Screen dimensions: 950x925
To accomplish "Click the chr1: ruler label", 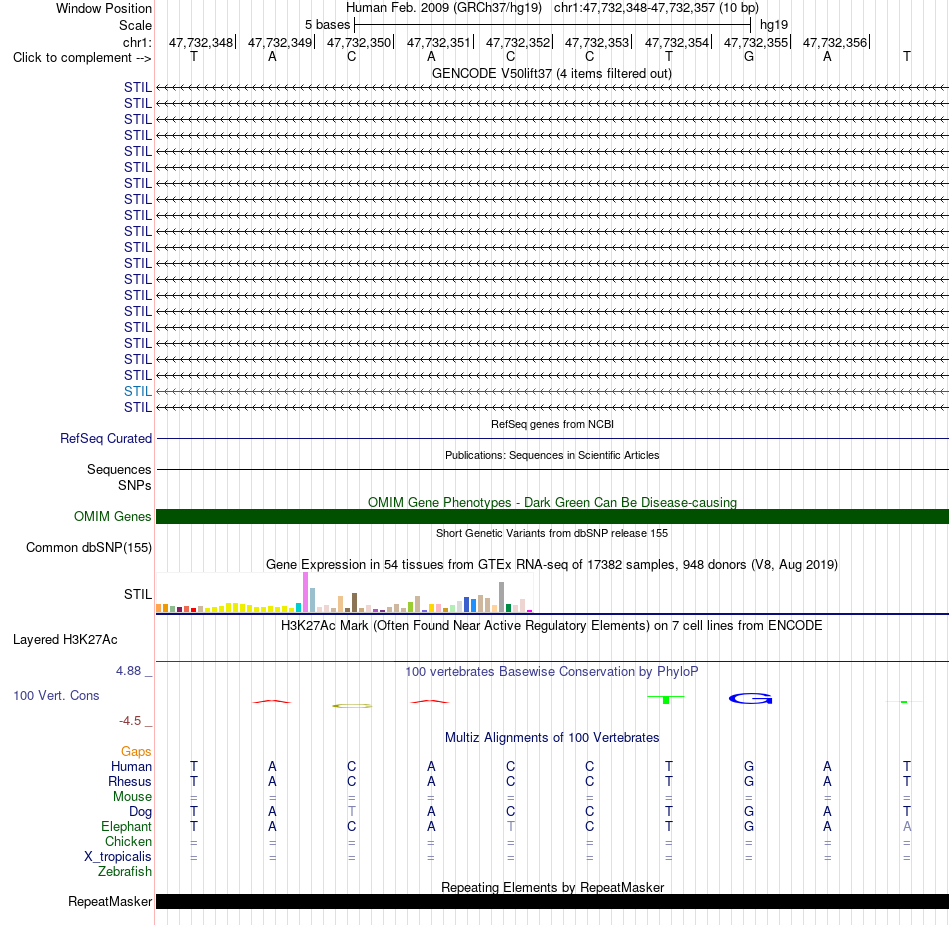I will click(137, 42).
